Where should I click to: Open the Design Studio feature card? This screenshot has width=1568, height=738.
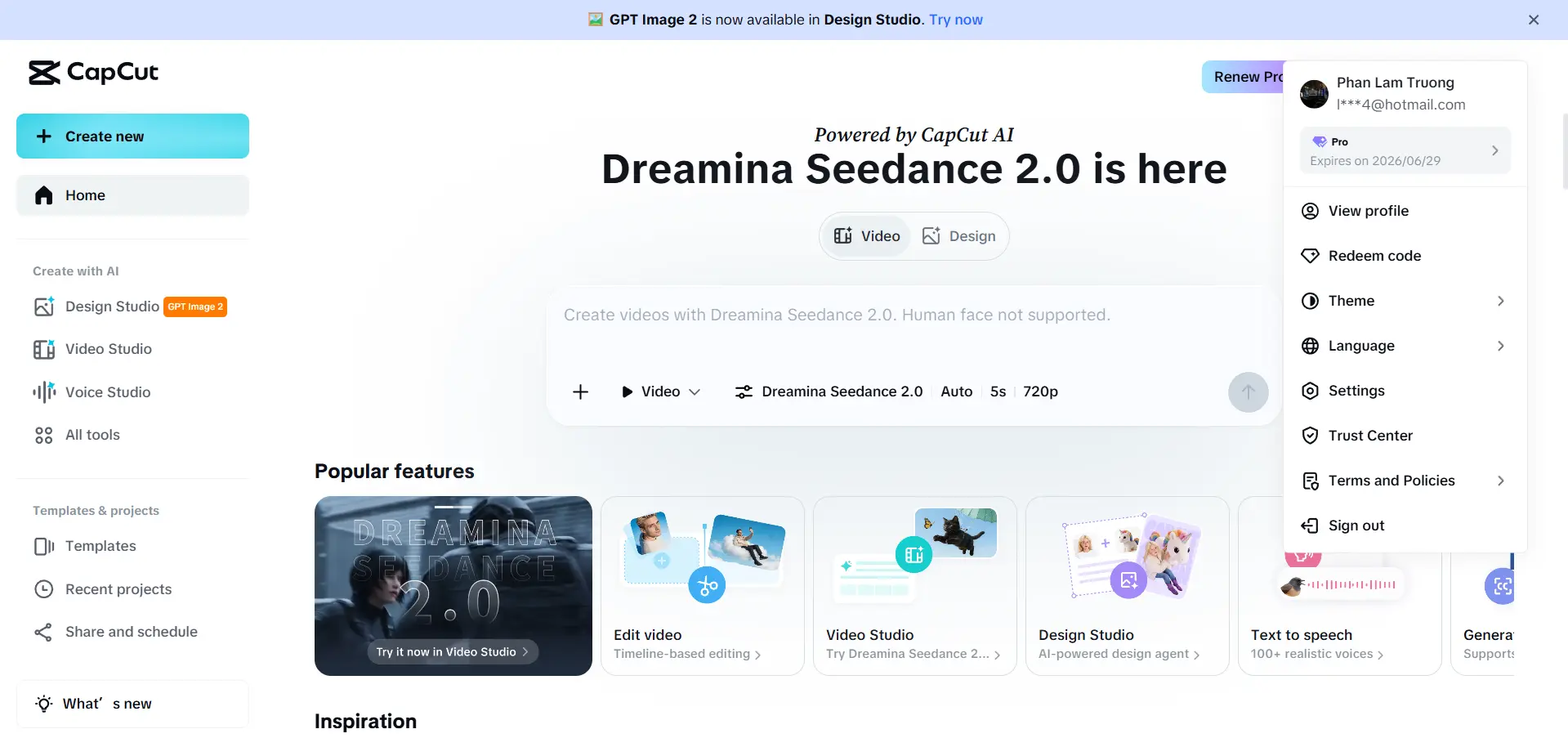click(1128, 586)
